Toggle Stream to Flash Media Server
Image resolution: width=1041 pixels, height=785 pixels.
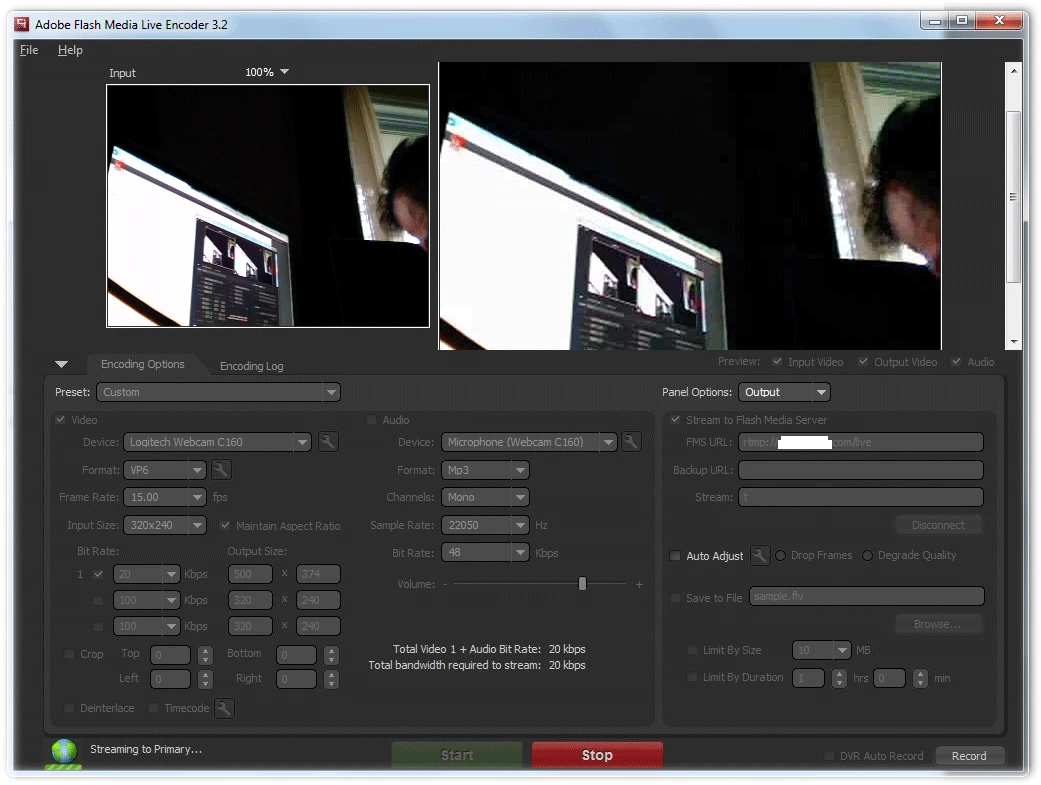coord(675,420)
